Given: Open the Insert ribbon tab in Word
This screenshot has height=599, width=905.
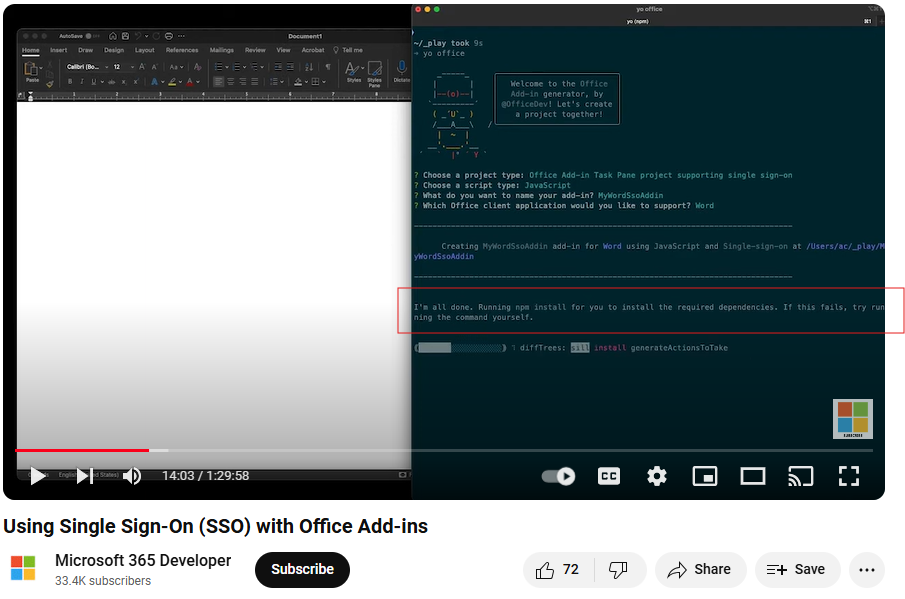Looking at the screenshot, I should (58, 50).
